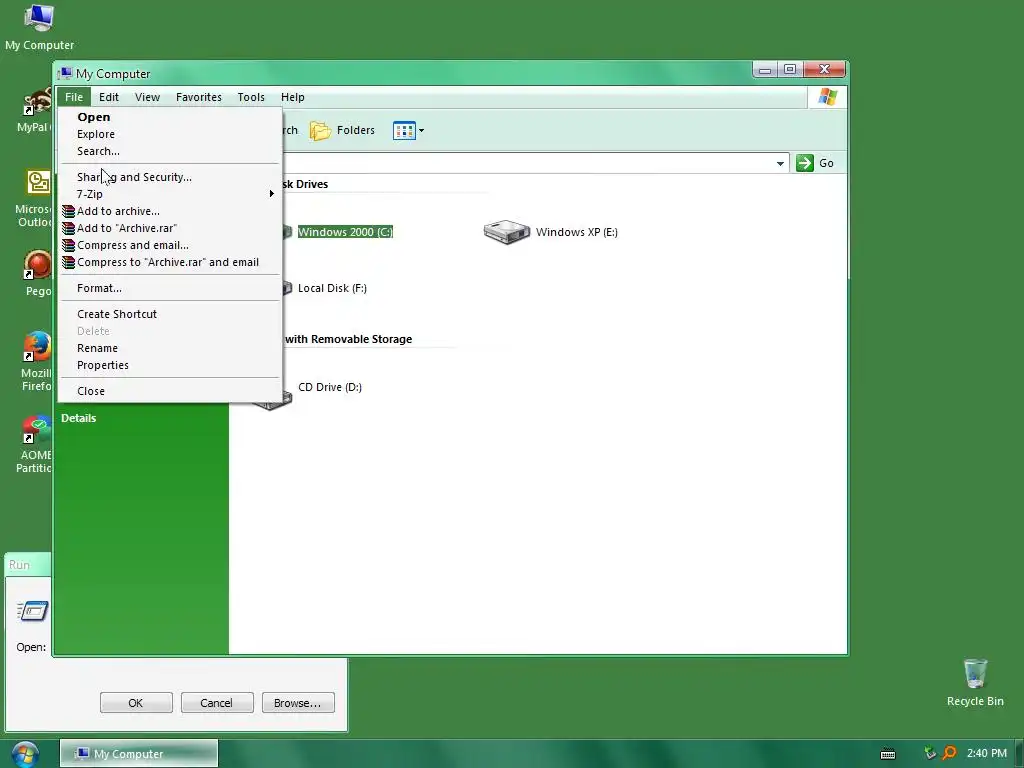
Task: Choose Explore in the File menu
Action: point(170,134)
